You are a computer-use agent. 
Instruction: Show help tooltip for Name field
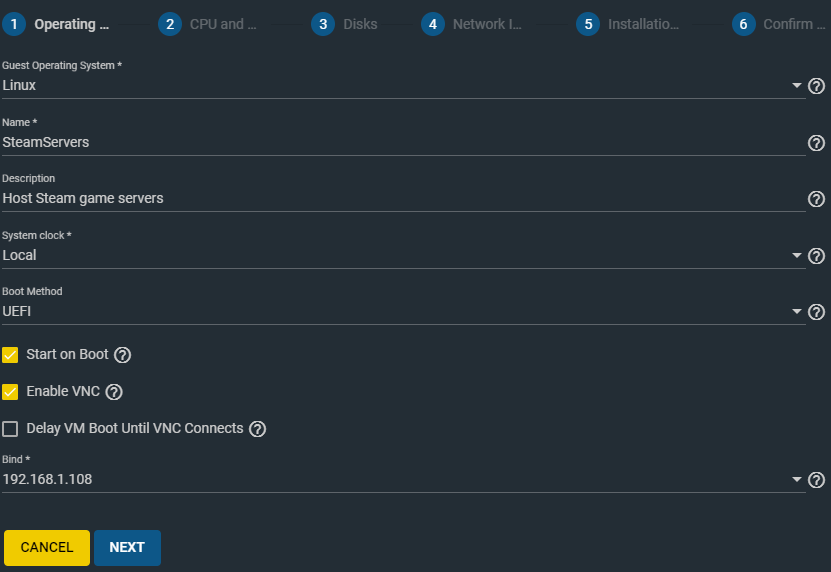[816, 143]
